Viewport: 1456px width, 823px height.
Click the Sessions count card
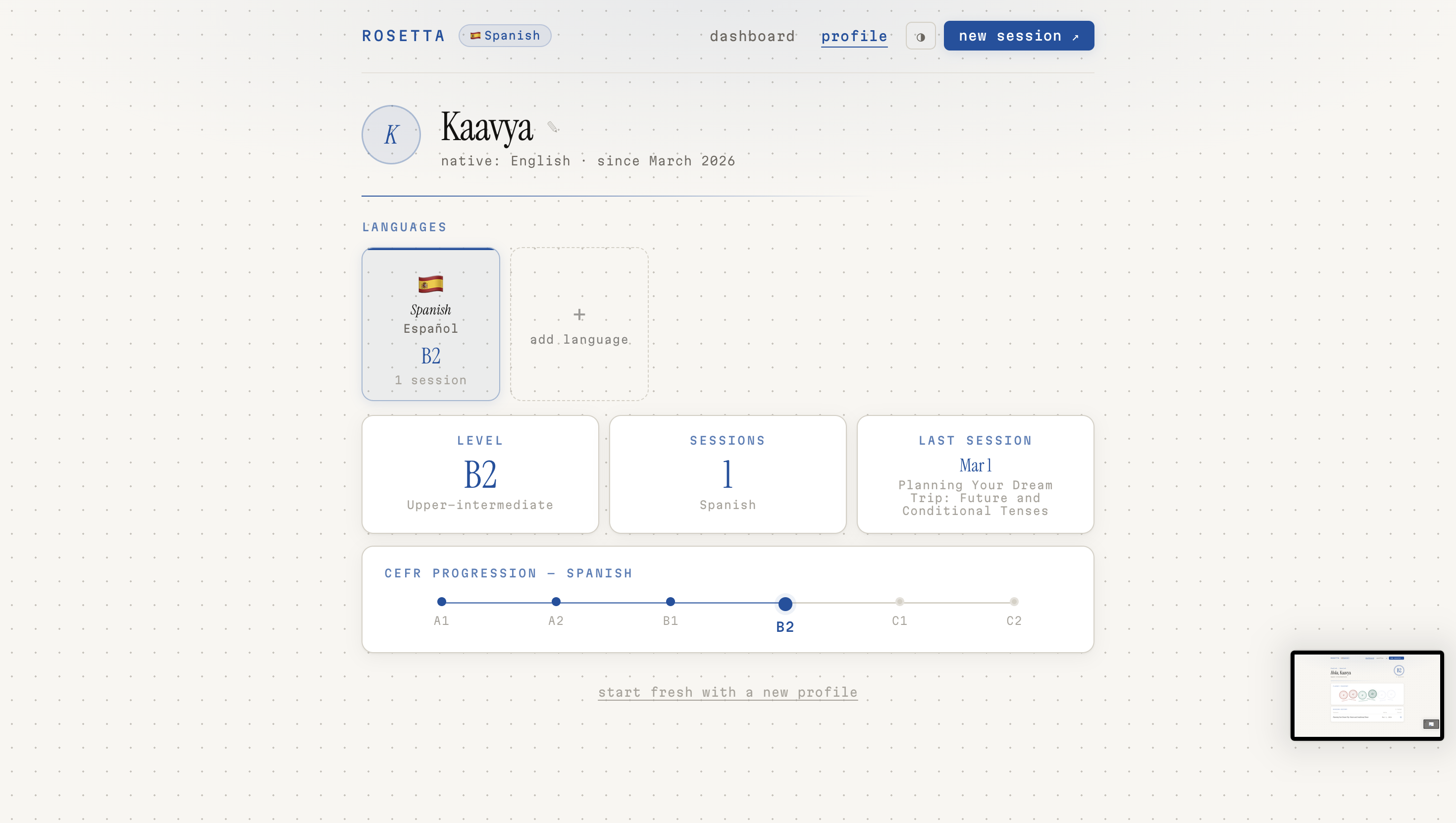click(728, 475)
